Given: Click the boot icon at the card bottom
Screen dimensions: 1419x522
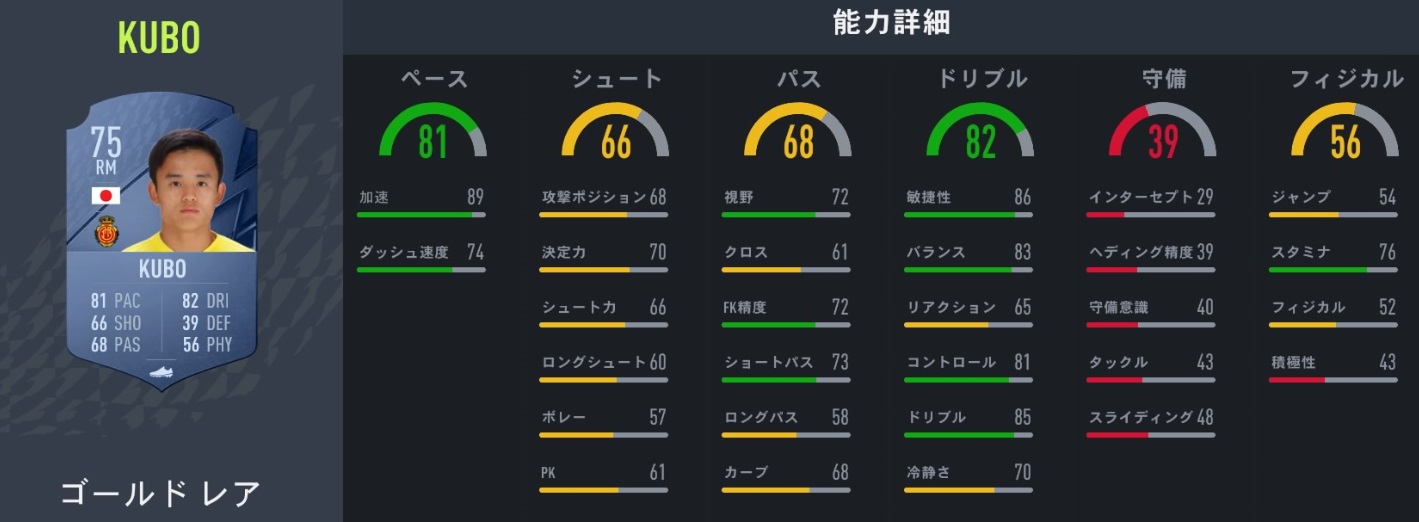Looking at the screenshot, I should pos(159,371).
